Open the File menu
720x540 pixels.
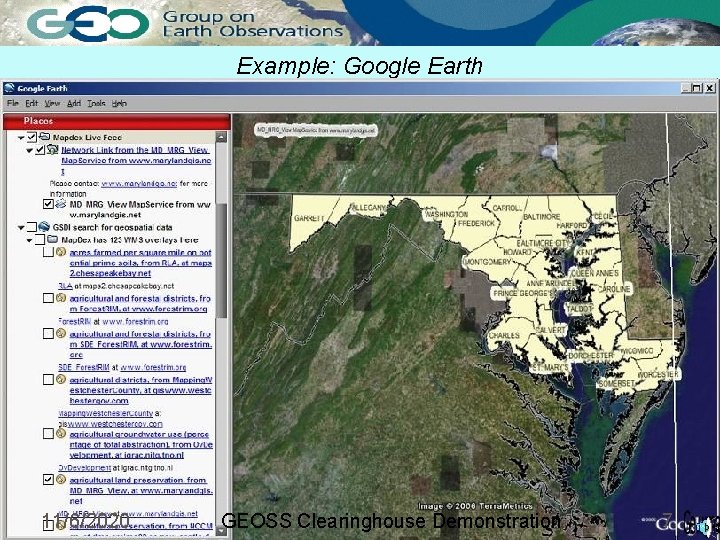(x=13, y=103)
